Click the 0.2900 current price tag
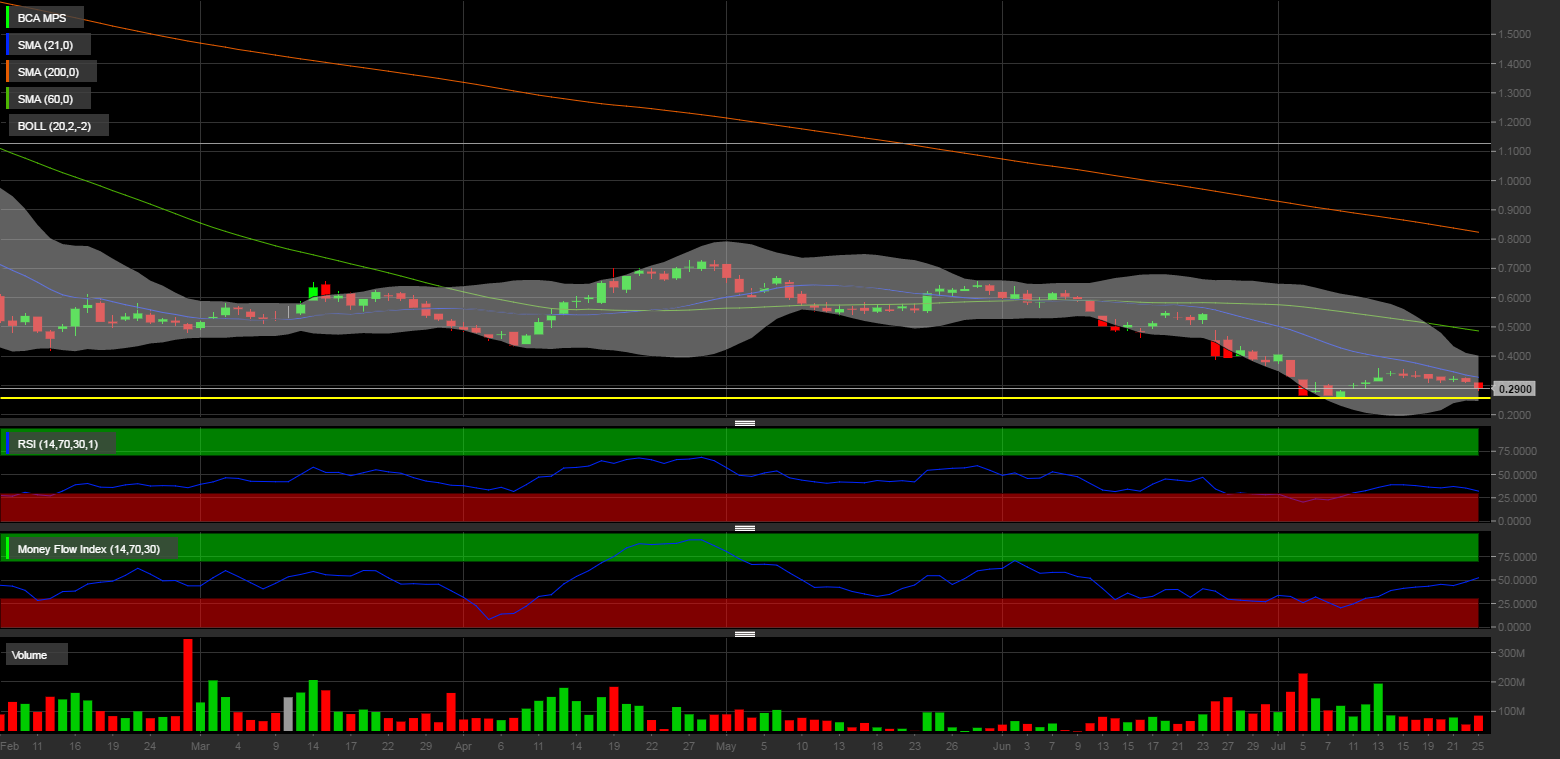This screenshot has height=759, width=1560. pos(1515,389)
